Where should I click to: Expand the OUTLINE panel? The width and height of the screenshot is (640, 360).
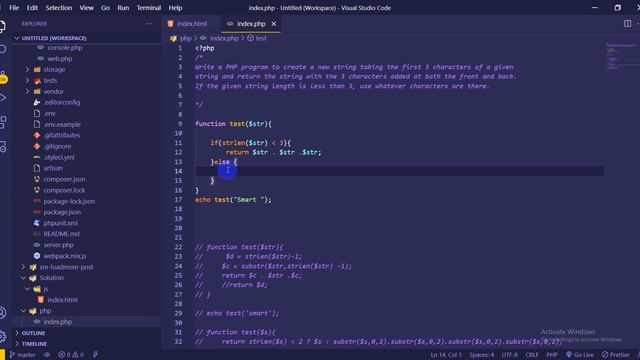(33, 333)
